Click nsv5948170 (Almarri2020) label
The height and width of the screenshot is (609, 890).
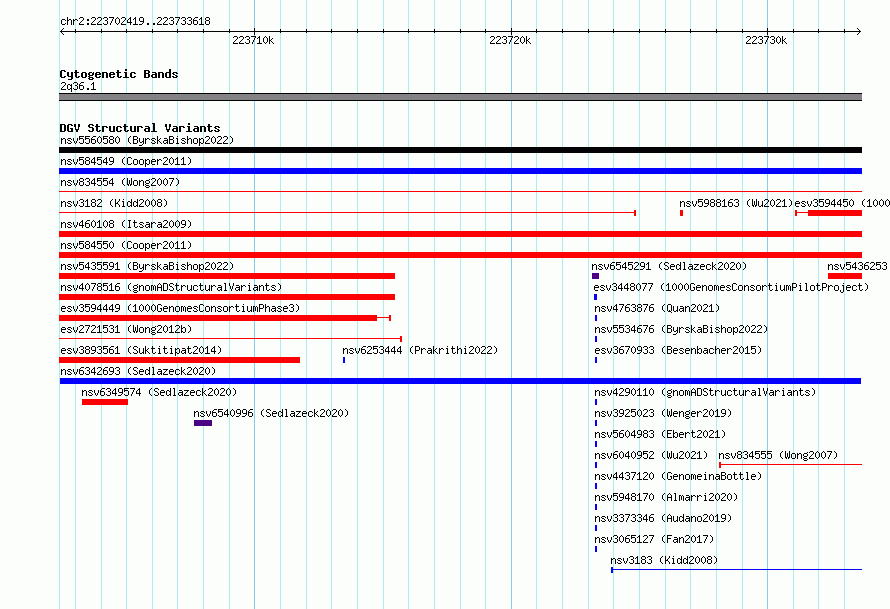tap(666, 497)
